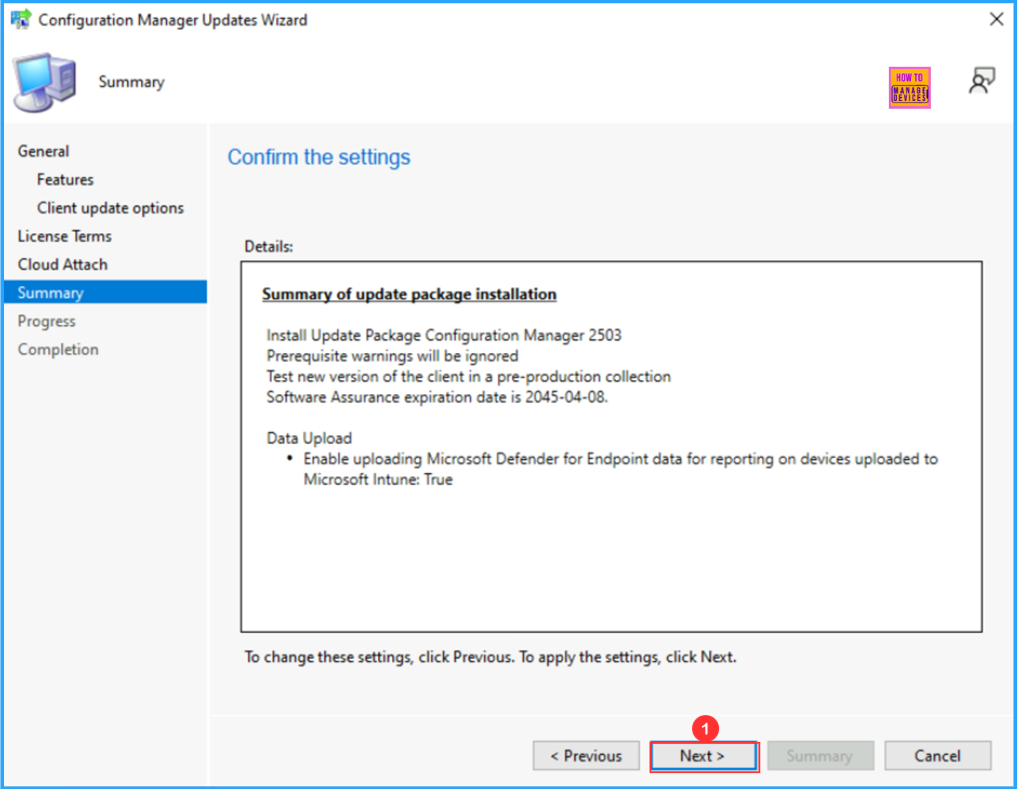1018x789 pixels.
Task: Click the Progress step in the sidebar
Action: tap(46, 321)
